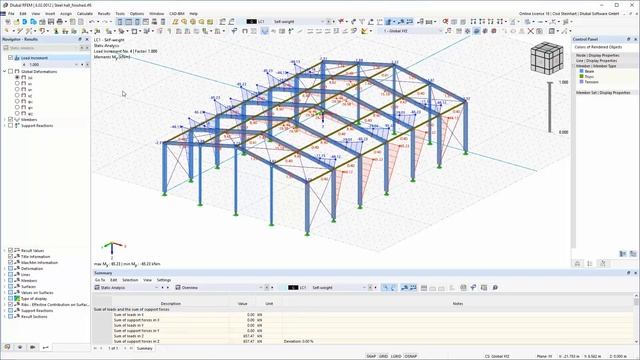
Task: Click the coordinate axes icon in the viewport
Action: coord(112,249)
